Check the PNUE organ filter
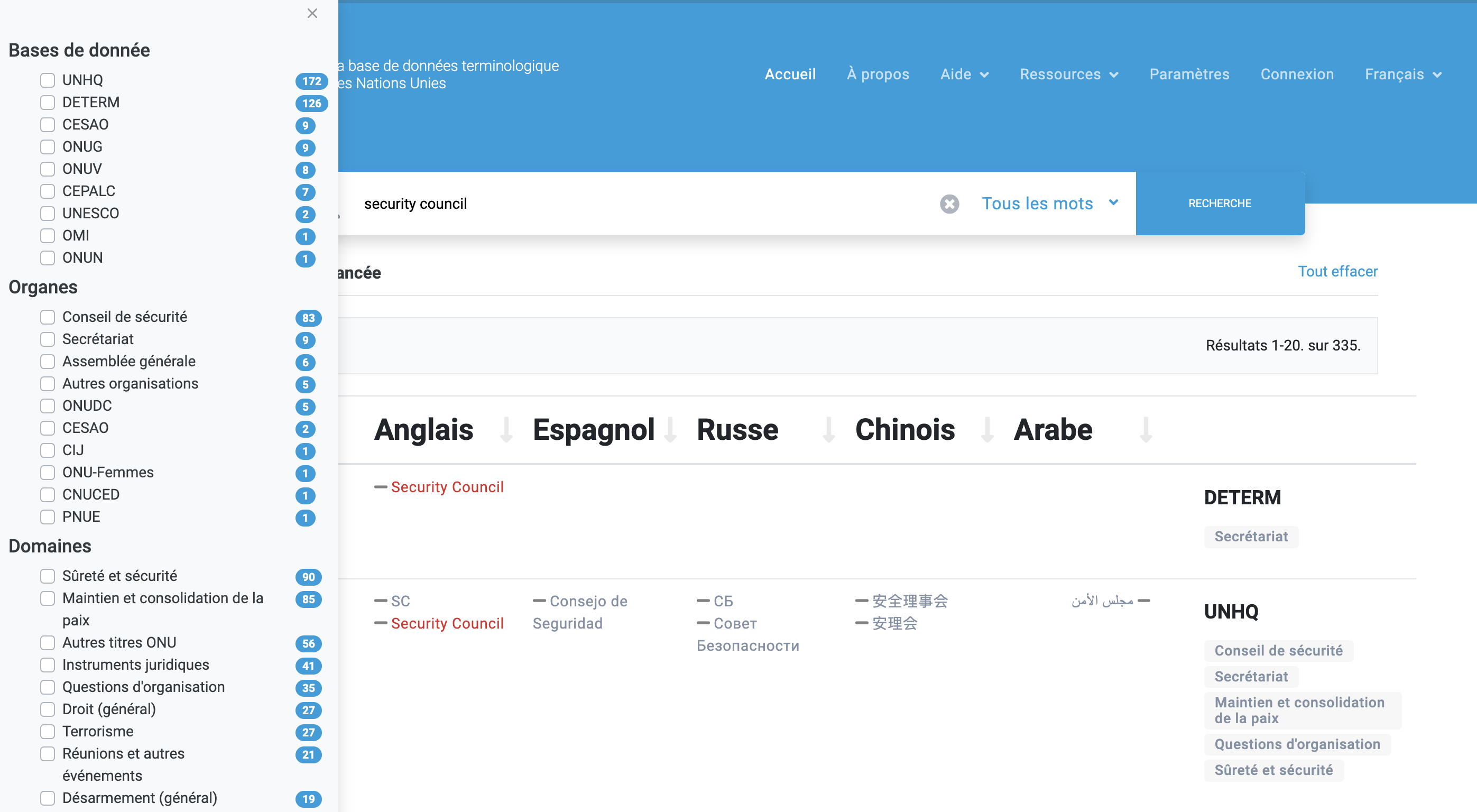 pyautogui.click(x=48, y=516)
